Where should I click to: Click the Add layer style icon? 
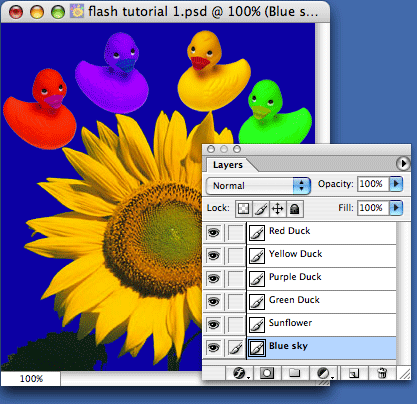239,373
